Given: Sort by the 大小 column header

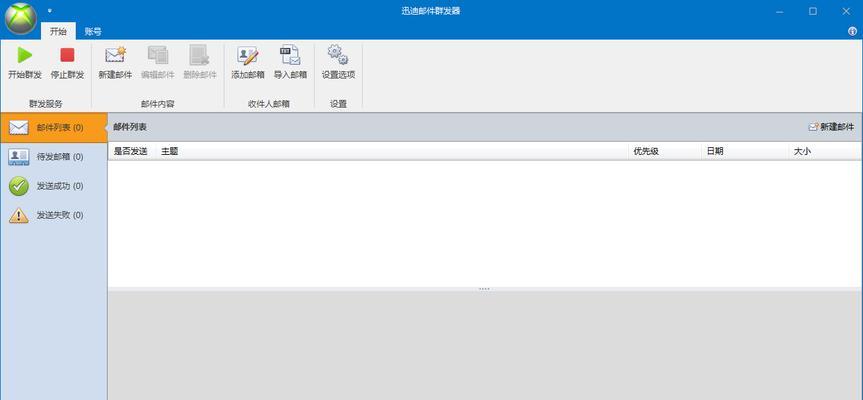Looking at the screenshot, I should [826, 151].
